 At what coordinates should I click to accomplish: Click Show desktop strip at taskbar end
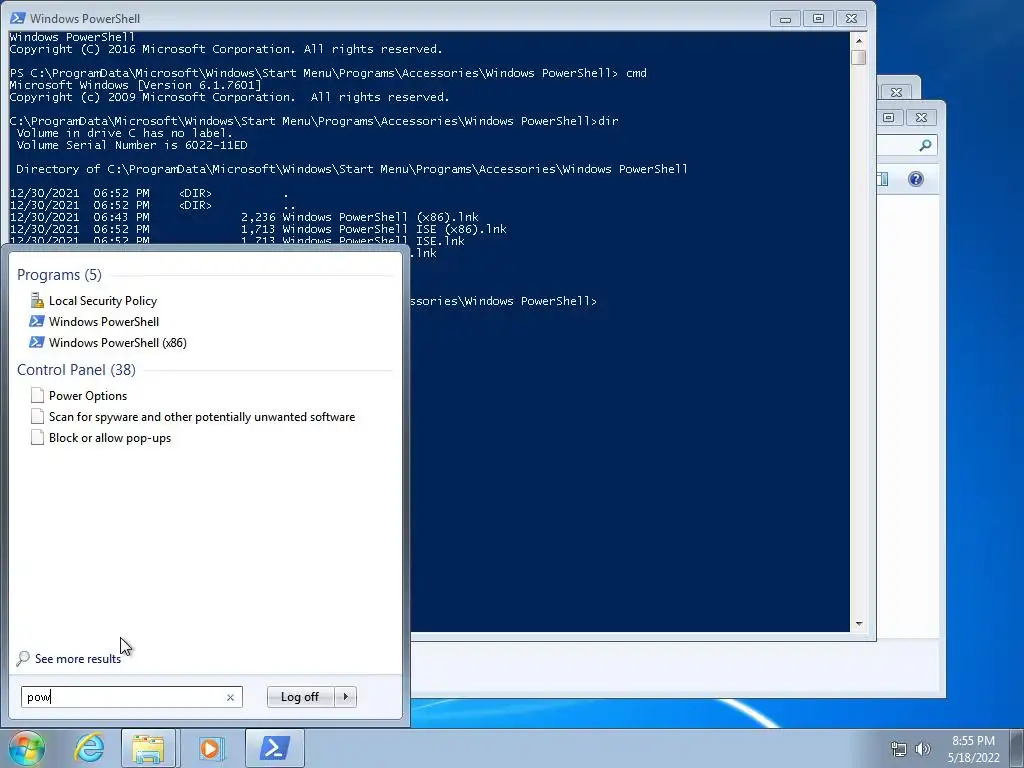(1017, 748)
